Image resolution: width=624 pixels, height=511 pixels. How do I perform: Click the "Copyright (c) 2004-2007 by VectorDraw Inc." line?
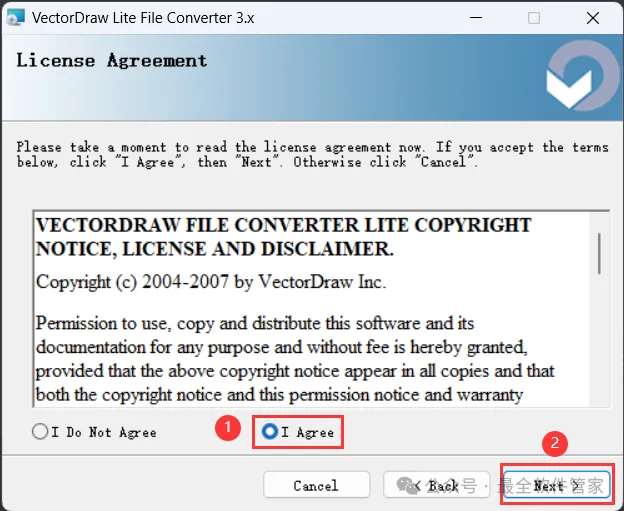pos(211,282)
